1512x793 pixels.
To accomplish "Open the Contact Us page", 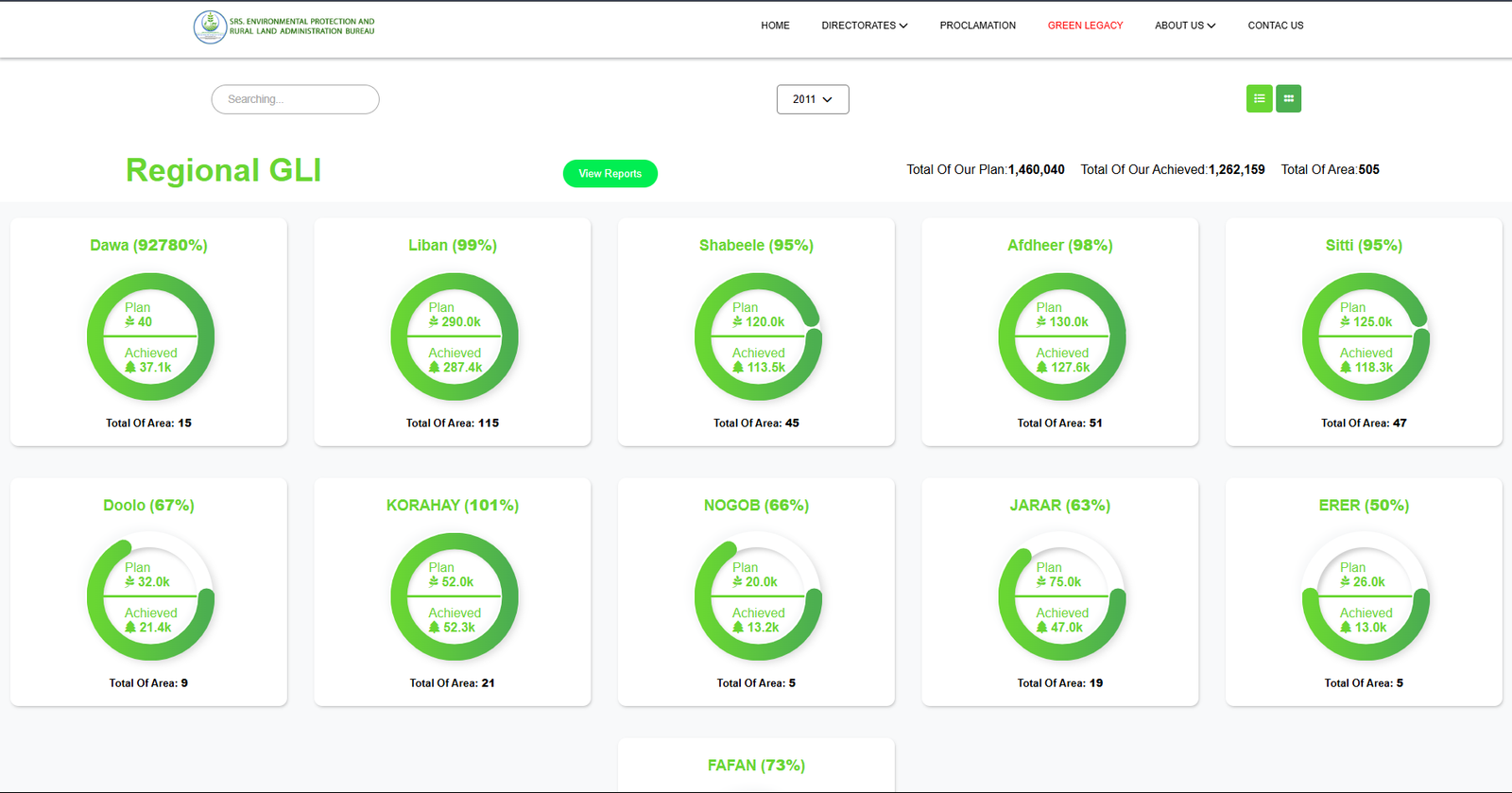I will tap(1275, 26).
